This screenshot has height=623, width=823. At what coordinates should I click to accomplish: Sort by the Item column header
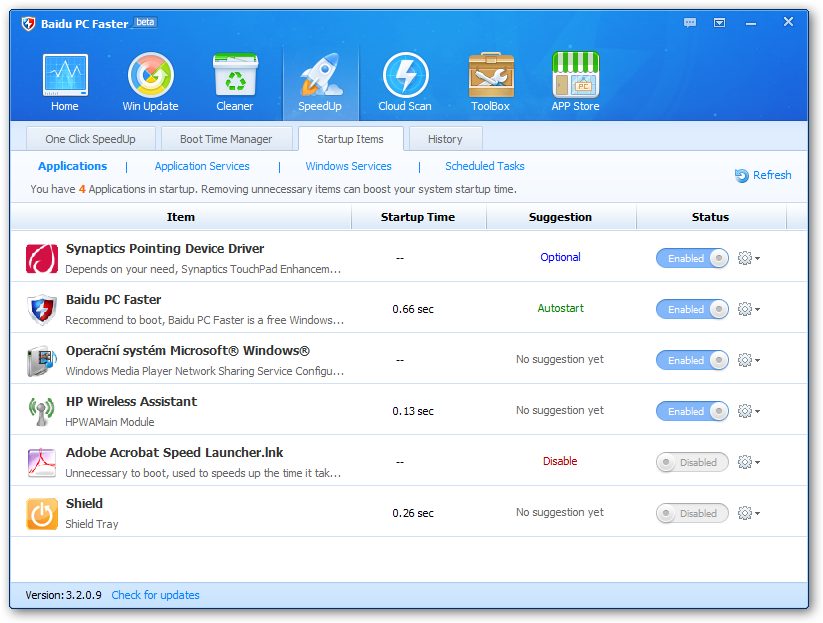click(181, 217)
